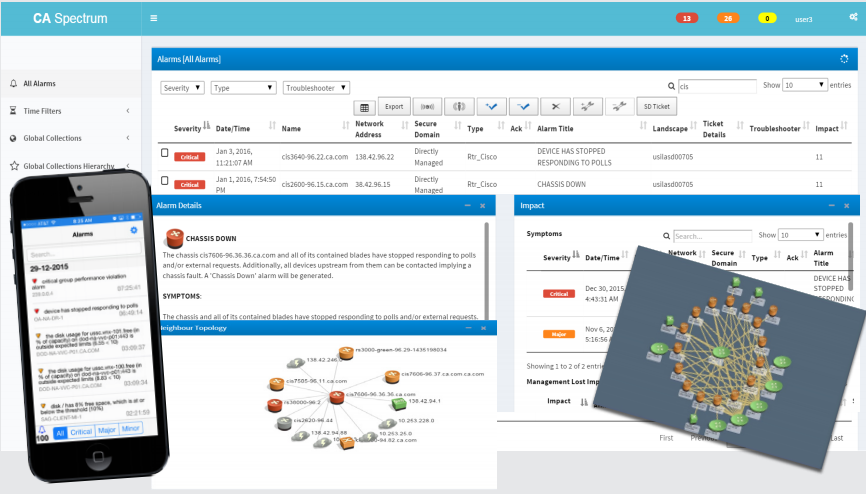The image size is (866, 494).
Task: Click the refresh icon in Alarms header
Action: [844, 59]
